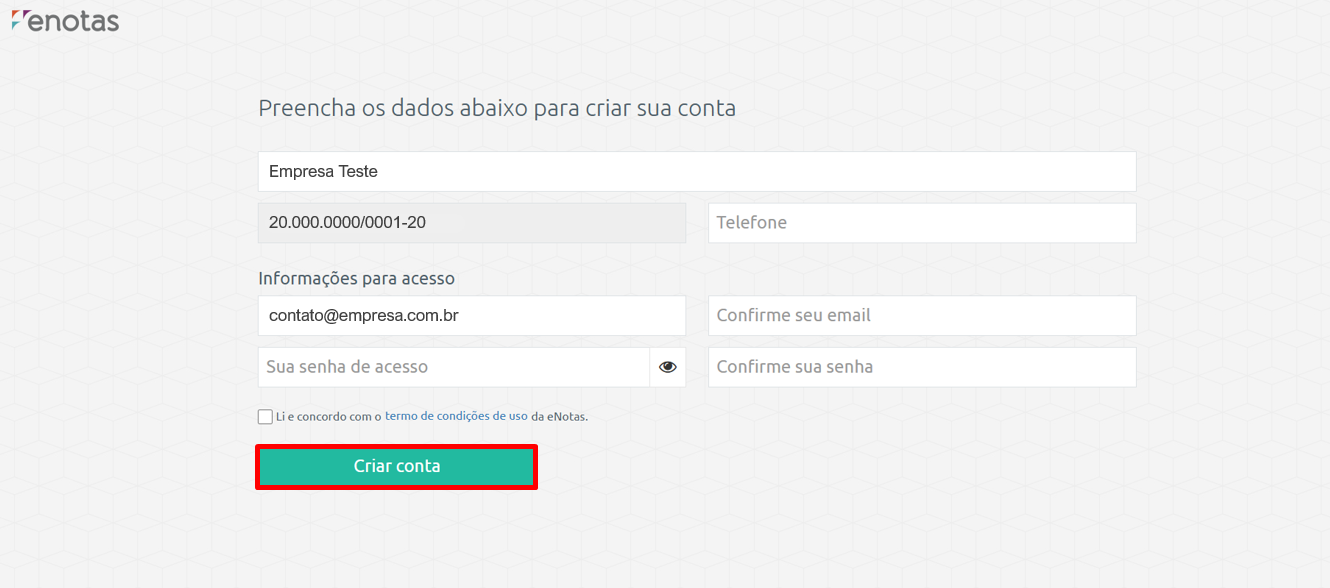Viewport: 1330px width, 588px height.
Task: Select the "Confirme seu email" field
Action: (x=922, y=315)
